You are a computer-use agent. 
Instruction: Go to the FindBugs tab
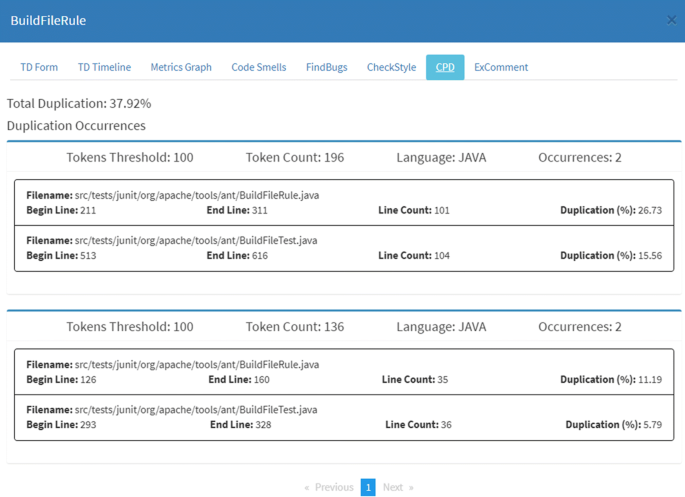coord(326,67)
